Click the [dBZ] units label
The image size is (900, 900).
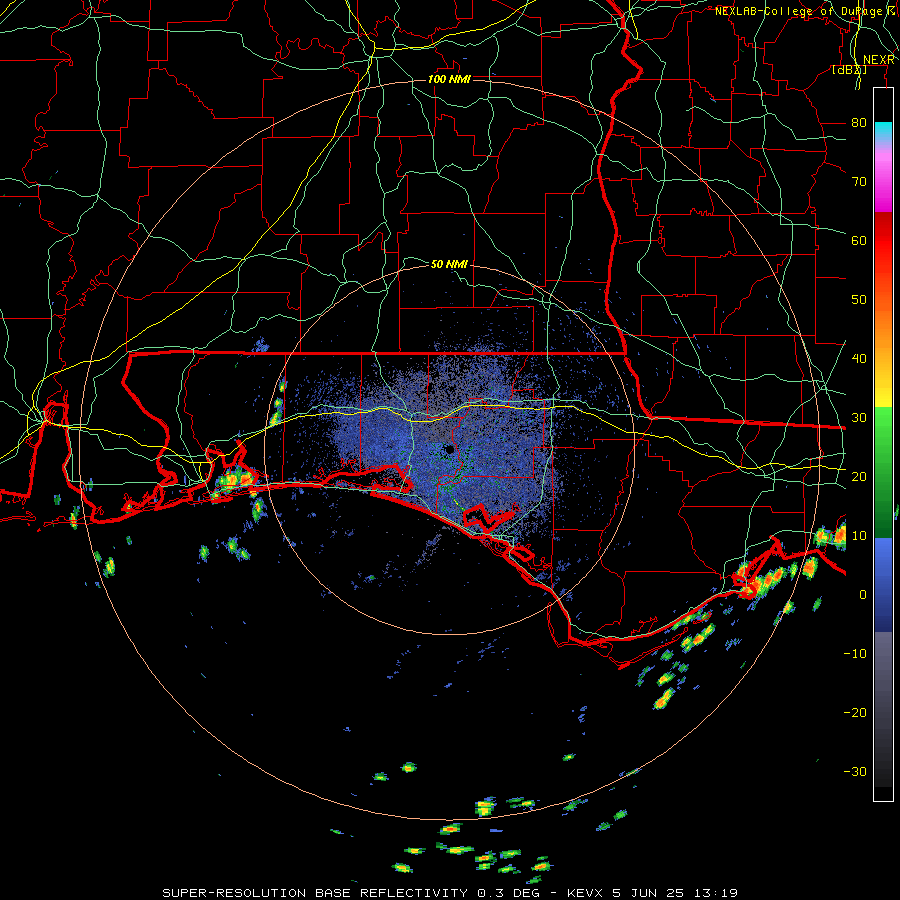tap(849, 70)
